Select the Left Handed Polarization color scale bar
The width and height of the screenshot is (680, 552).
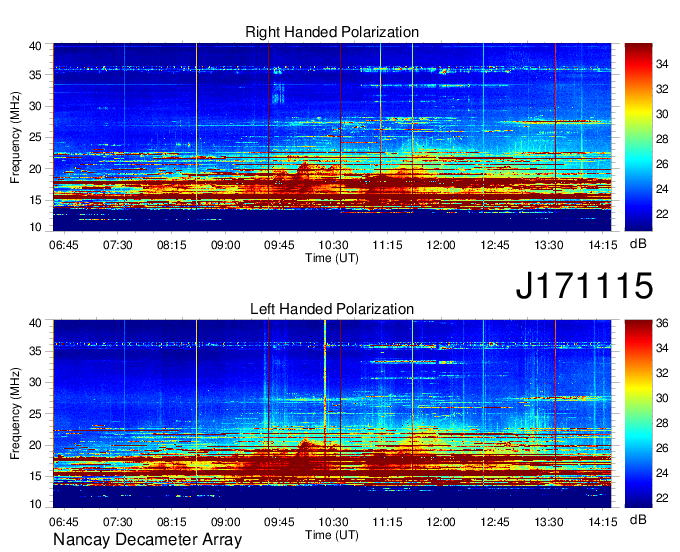pos(638,414)
